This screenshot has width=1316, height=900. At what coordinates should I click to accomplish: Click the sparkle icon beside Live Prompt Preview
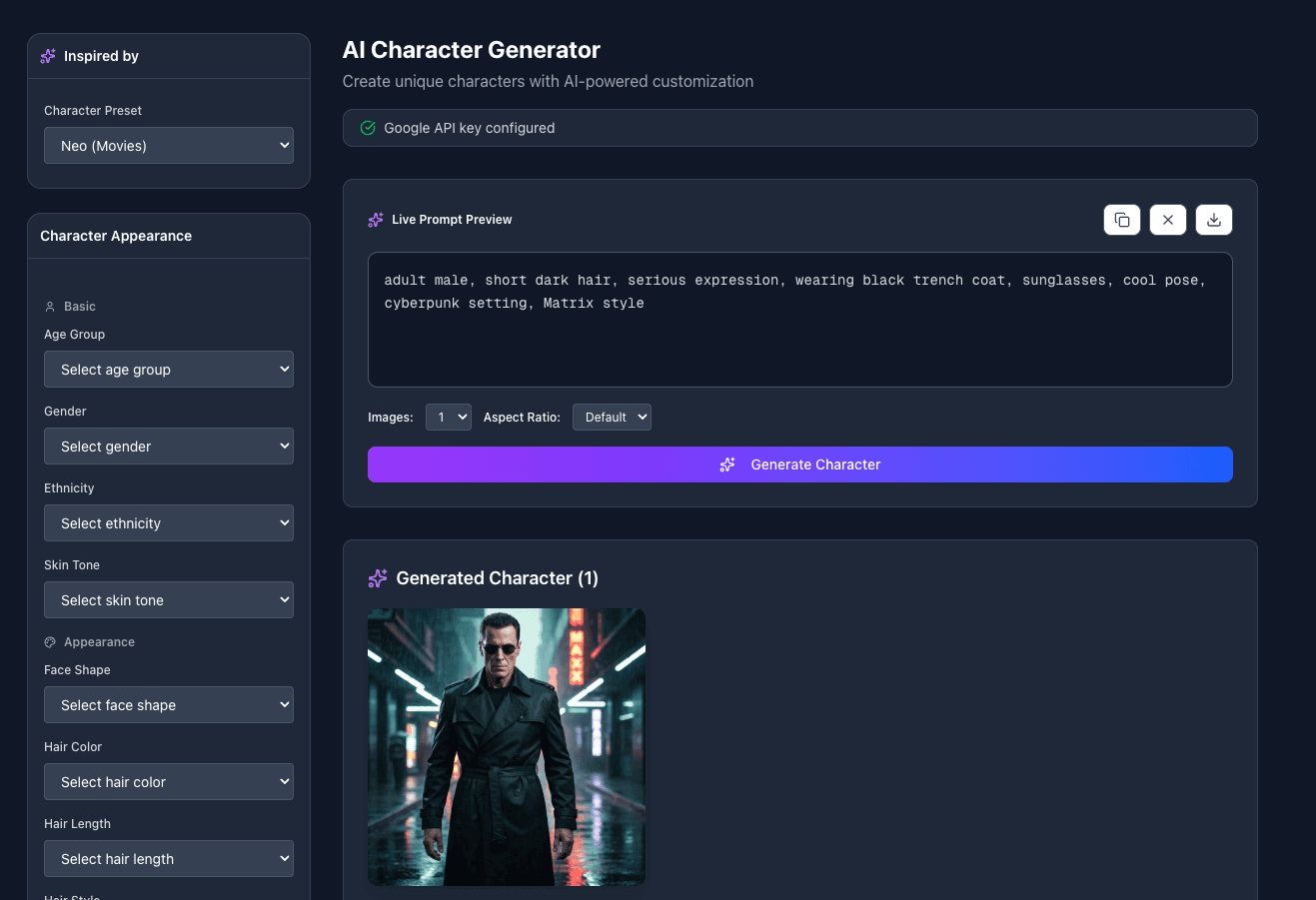coord(376,220)
